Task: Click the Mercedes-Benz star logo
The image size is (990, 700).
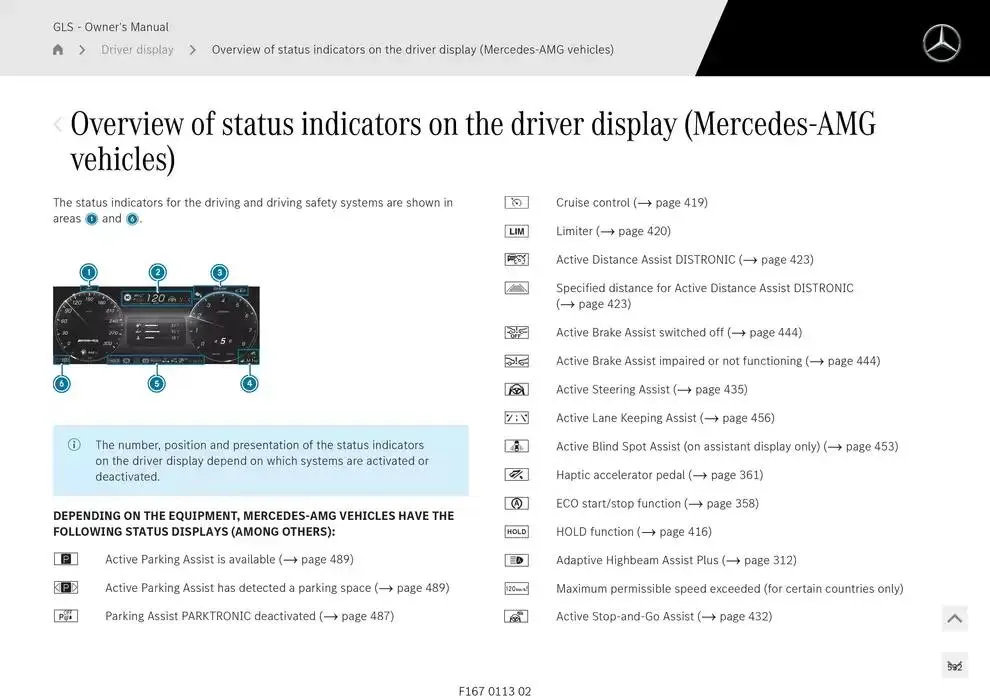Action: pos(941,43)
